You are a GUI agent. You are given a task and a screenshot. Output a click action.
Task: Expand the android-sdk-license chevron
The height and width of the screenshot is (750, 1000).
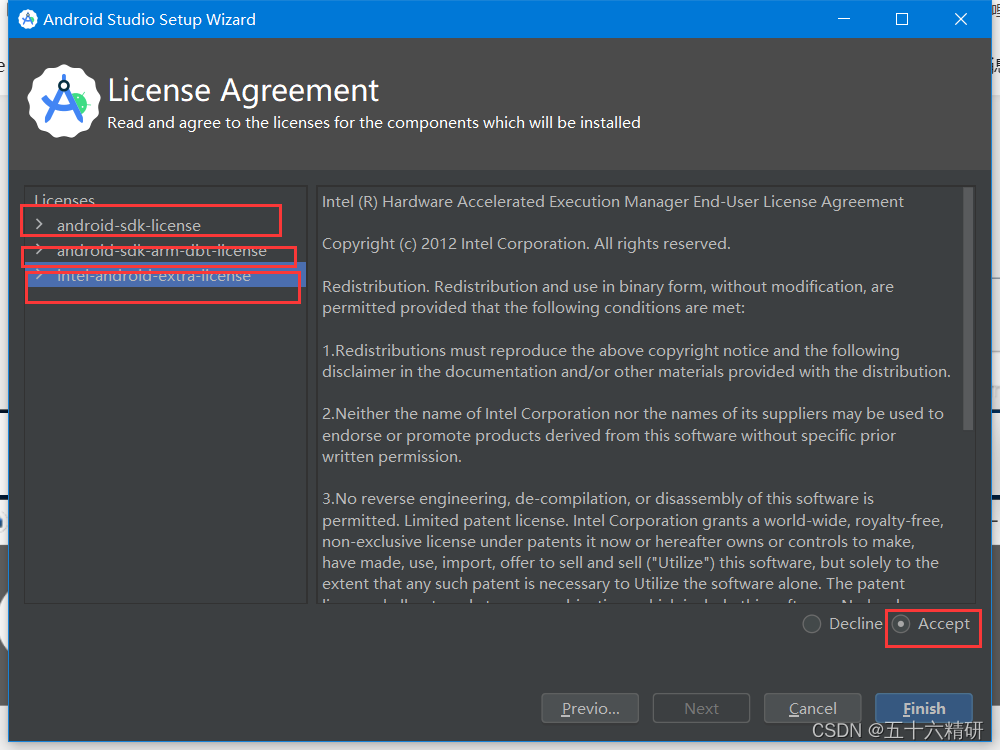[x=39, y=224]
